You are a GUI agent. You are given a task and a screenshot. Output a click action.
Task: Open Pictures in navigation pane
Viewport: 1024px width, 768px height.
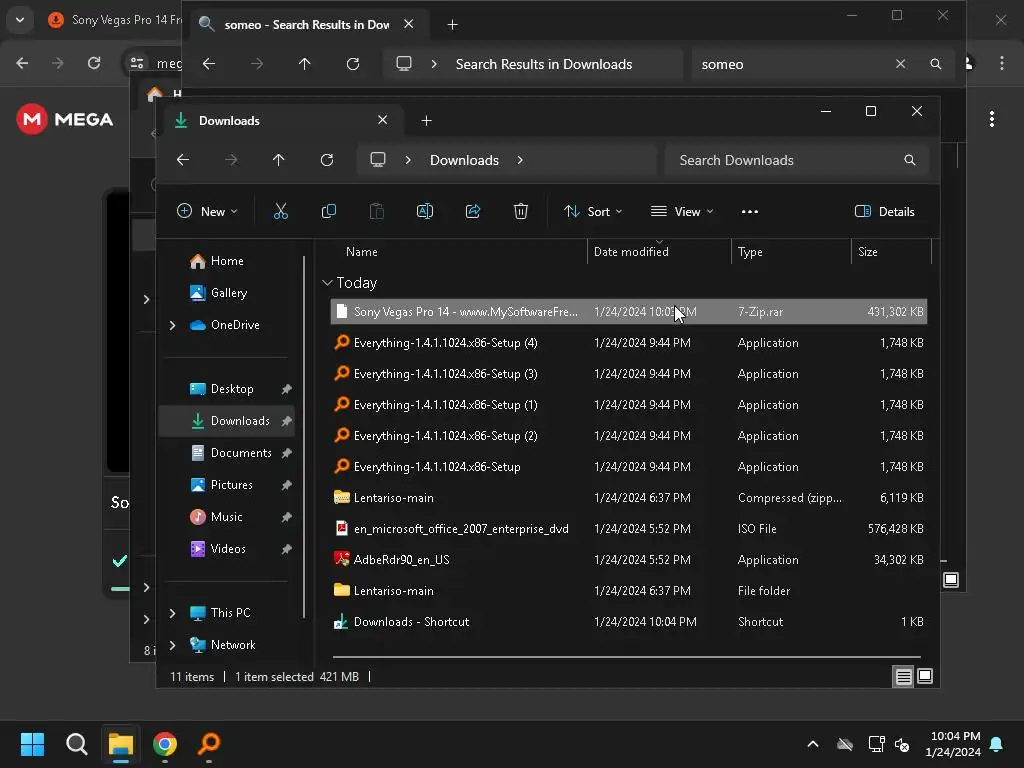[231, 485]
